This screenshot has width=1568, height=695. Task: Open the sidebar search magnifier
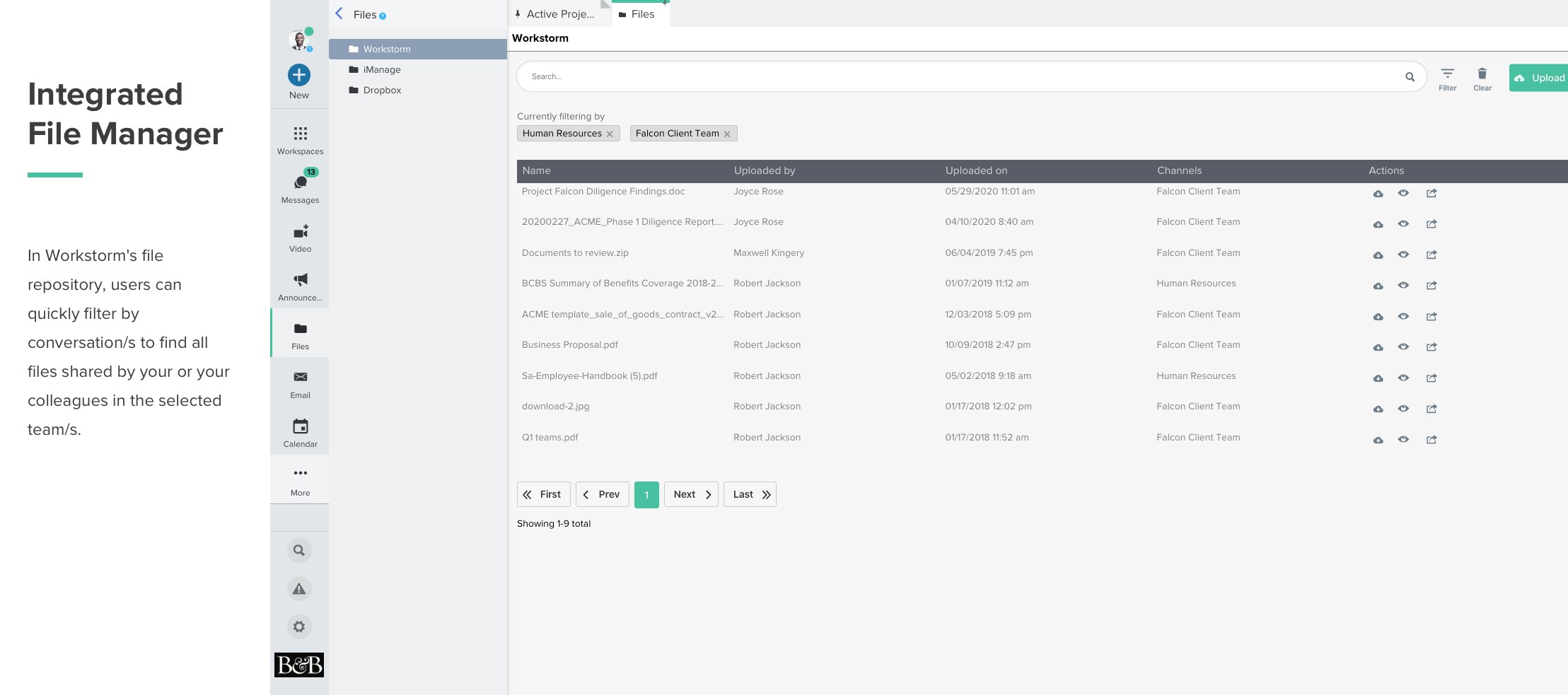point(299,550)
